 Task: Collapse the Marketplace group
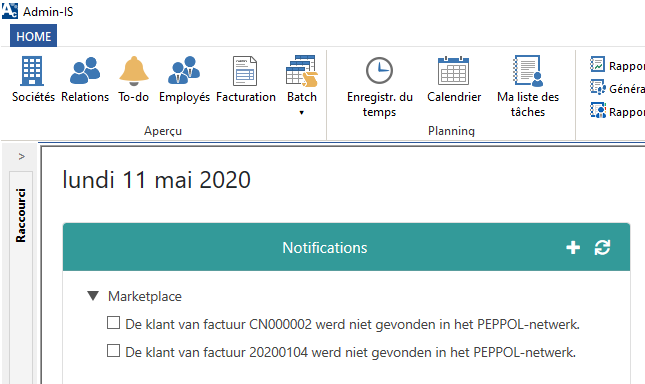tap(93, 296)
